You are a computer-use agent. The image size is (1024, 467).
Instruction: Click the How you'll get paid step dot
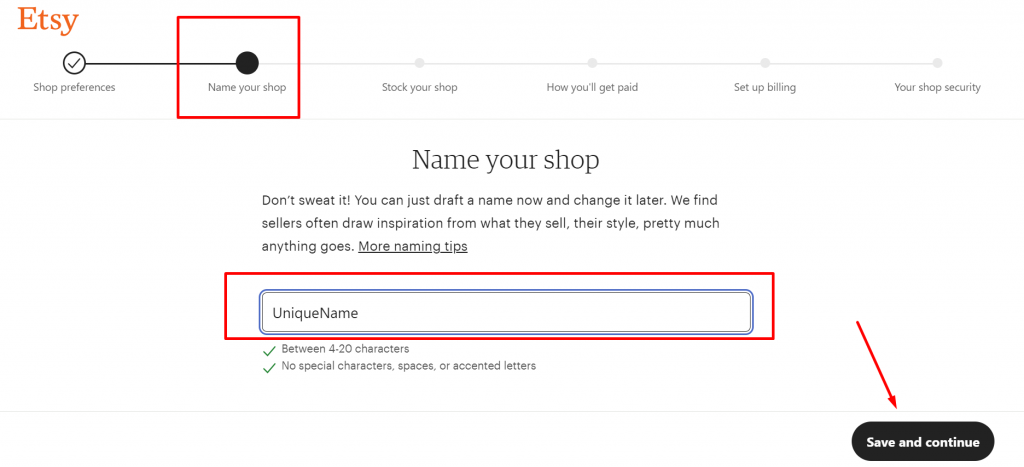click(x=592, y=63)
